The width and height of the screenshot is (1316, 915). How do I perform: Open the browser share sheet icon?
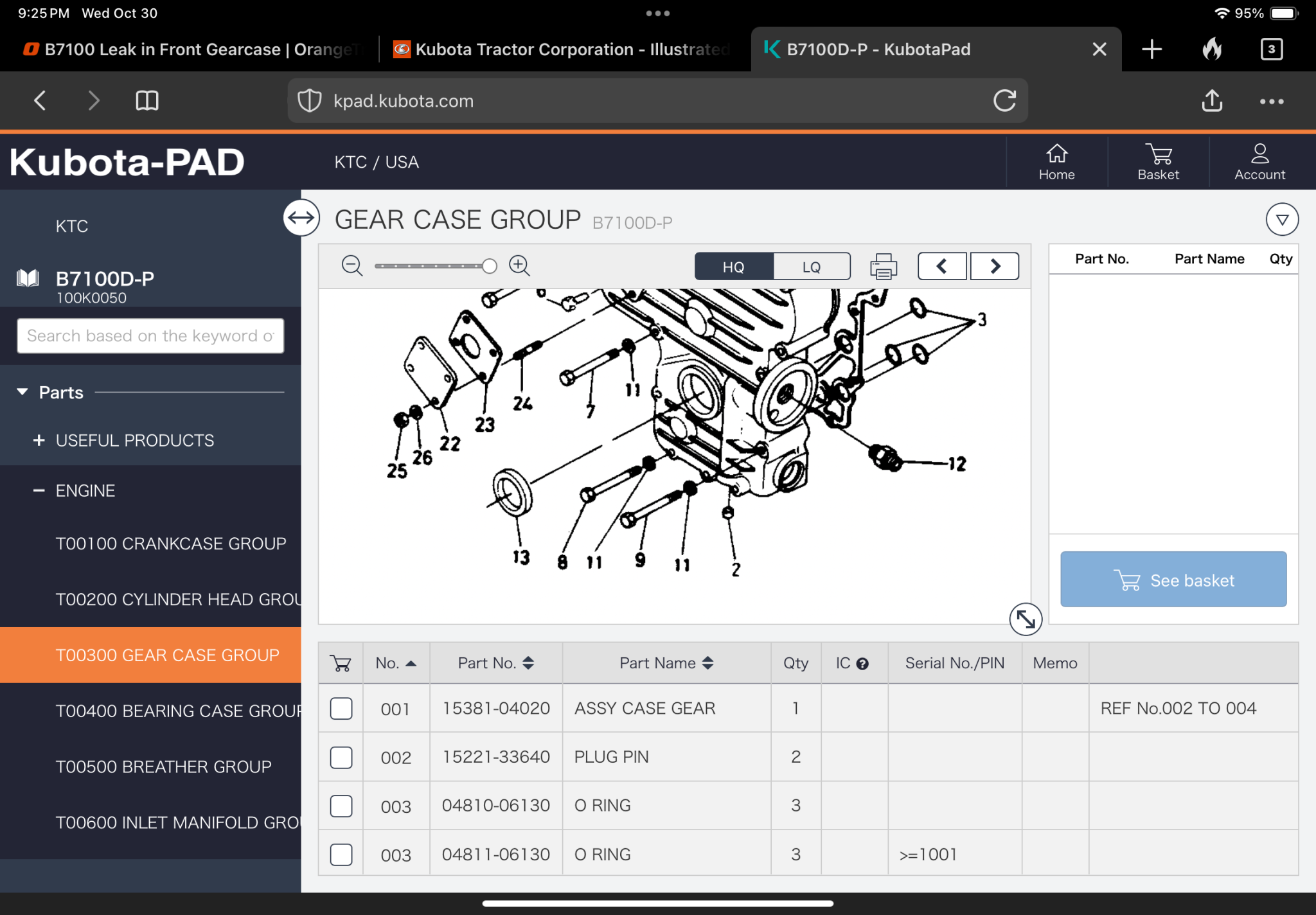pos(1212,101)
